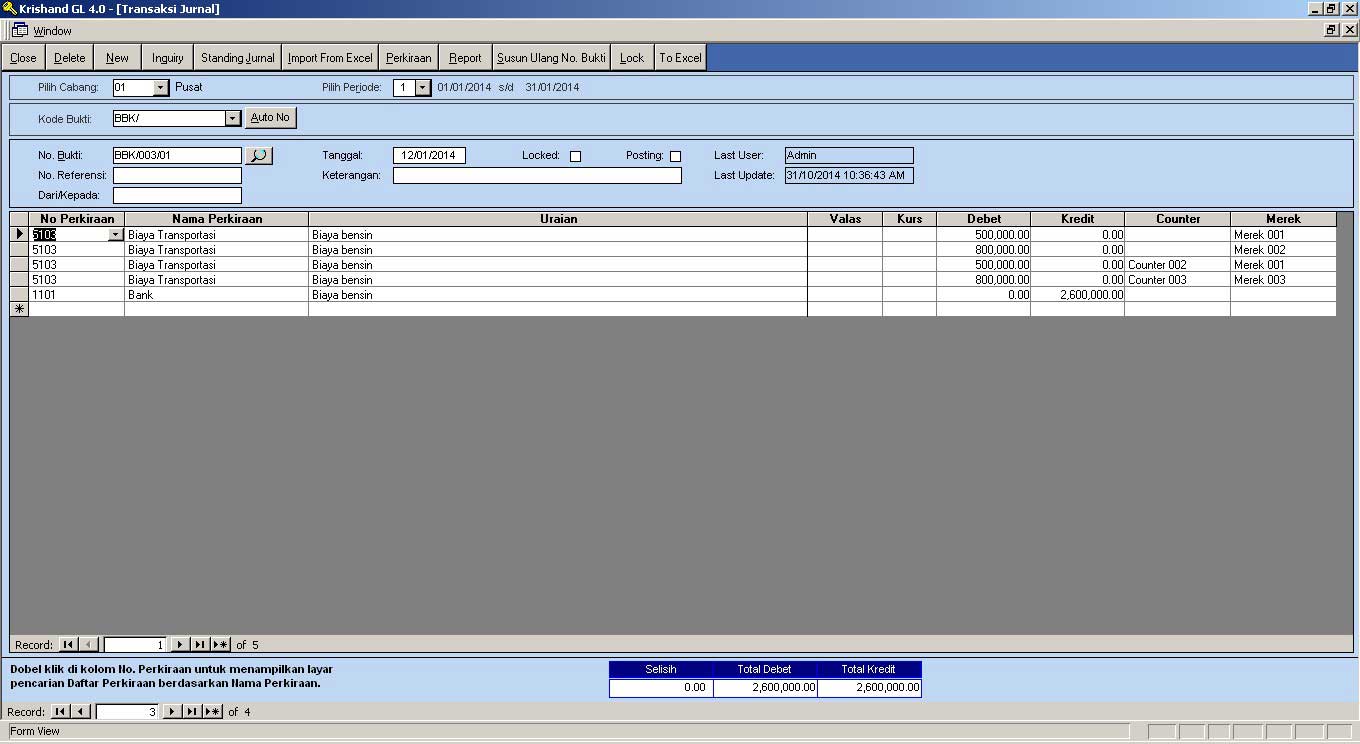Select the Merek 003 cell
This screenshot has height=744, width=1360.
click(1283, 280)
